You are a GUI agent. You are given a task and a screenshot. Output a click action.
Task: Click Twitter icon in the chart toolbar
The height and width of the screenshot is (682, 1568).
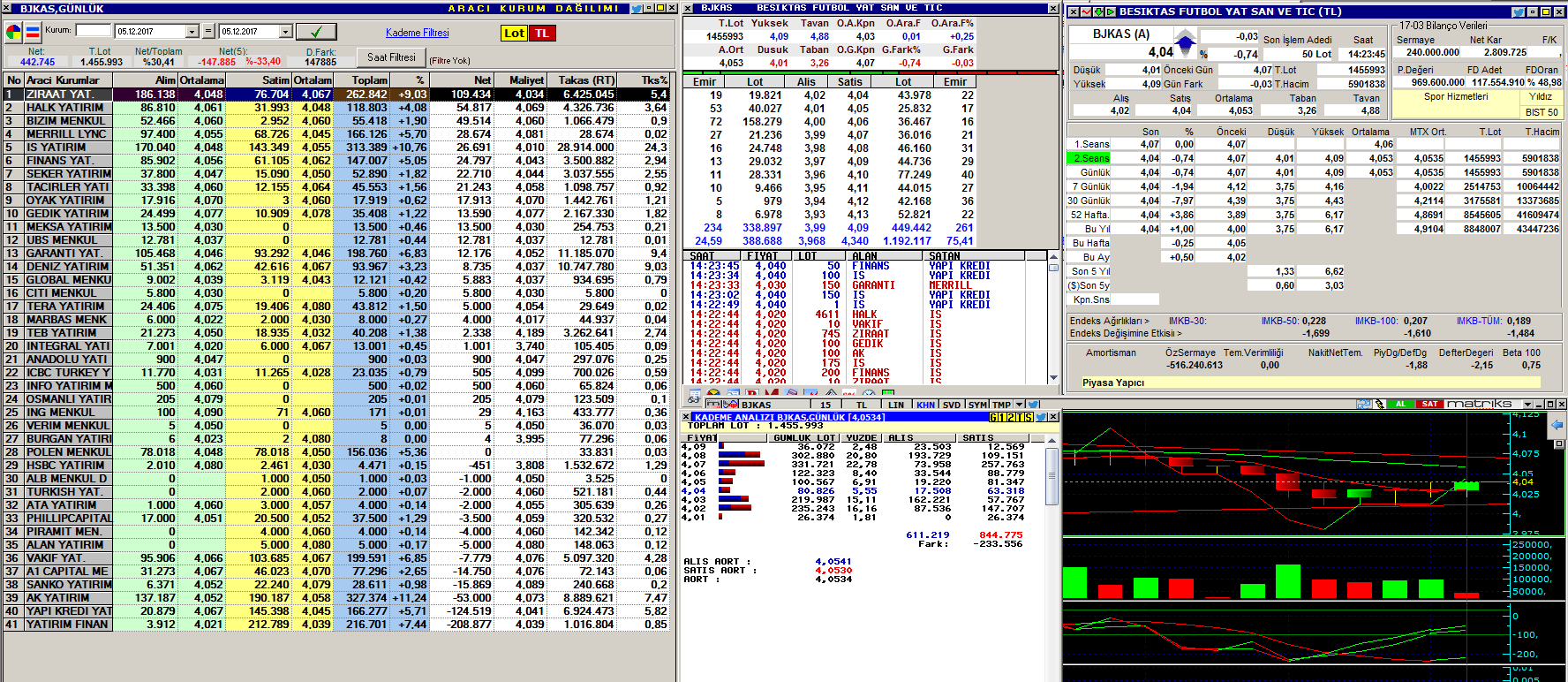1034,405
